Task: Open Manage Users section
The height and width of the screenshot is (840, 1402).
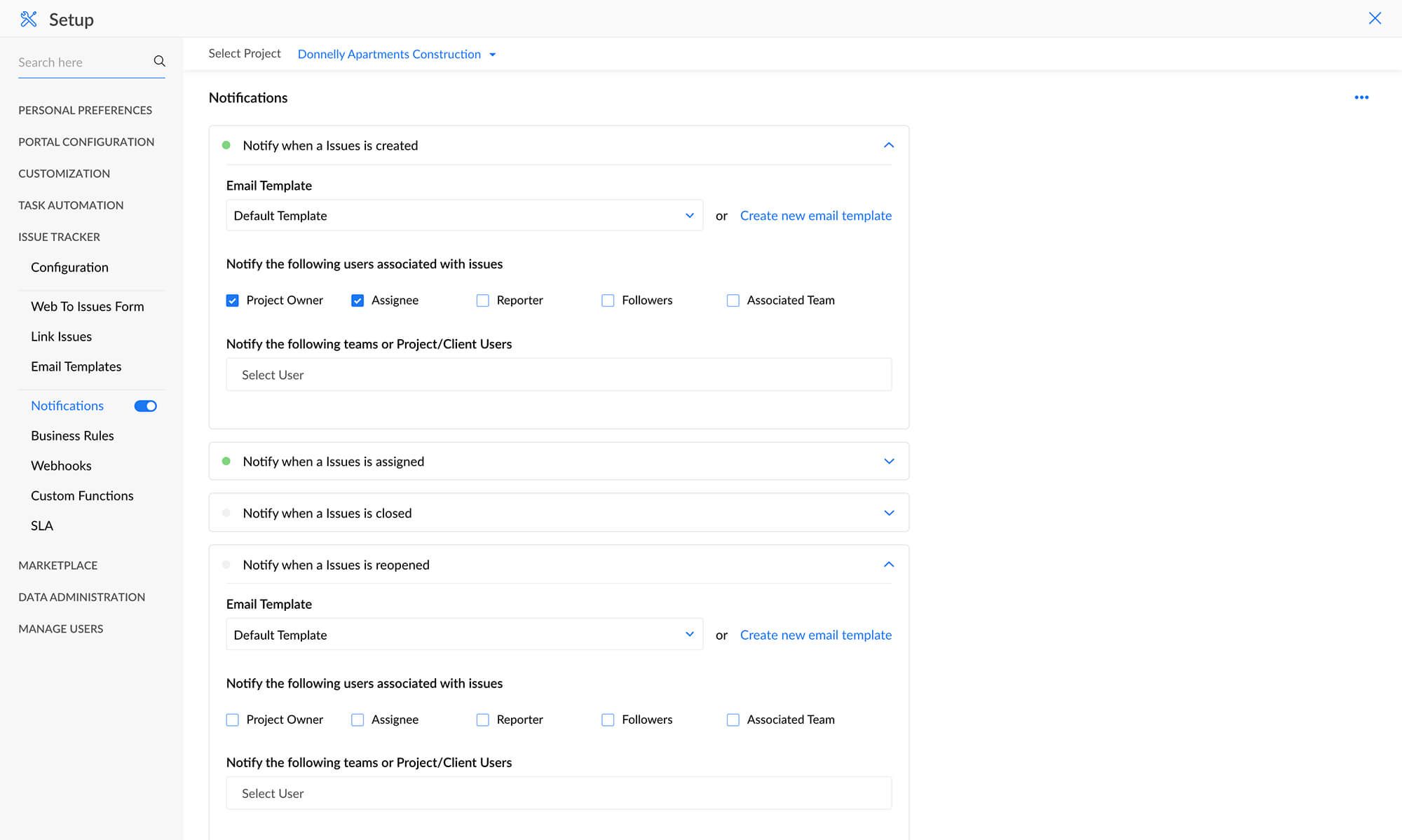Action: (x=60, y=628)
